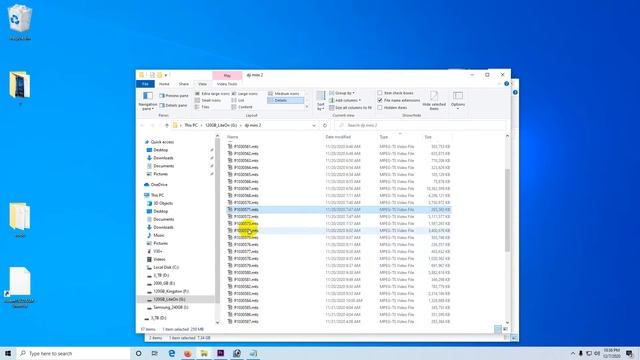Switch layout to Large icons

(x=245, y=93)
